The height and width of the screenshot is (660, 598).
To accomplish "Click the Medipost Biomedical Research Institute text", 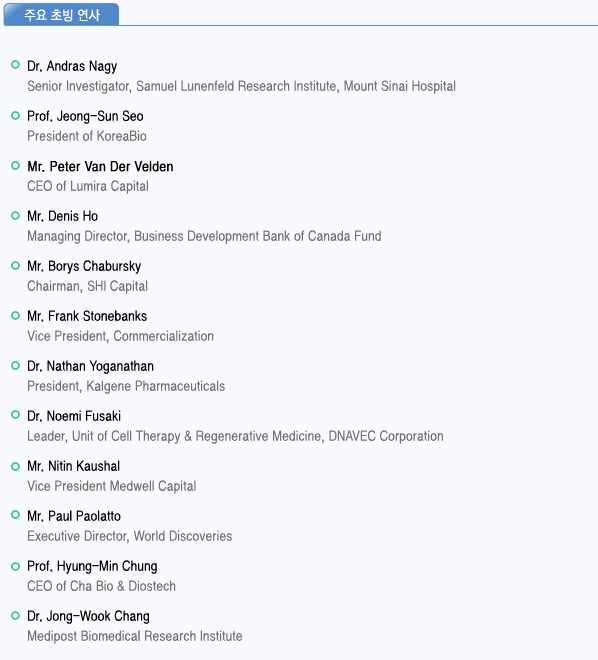I will click(135, 636).
